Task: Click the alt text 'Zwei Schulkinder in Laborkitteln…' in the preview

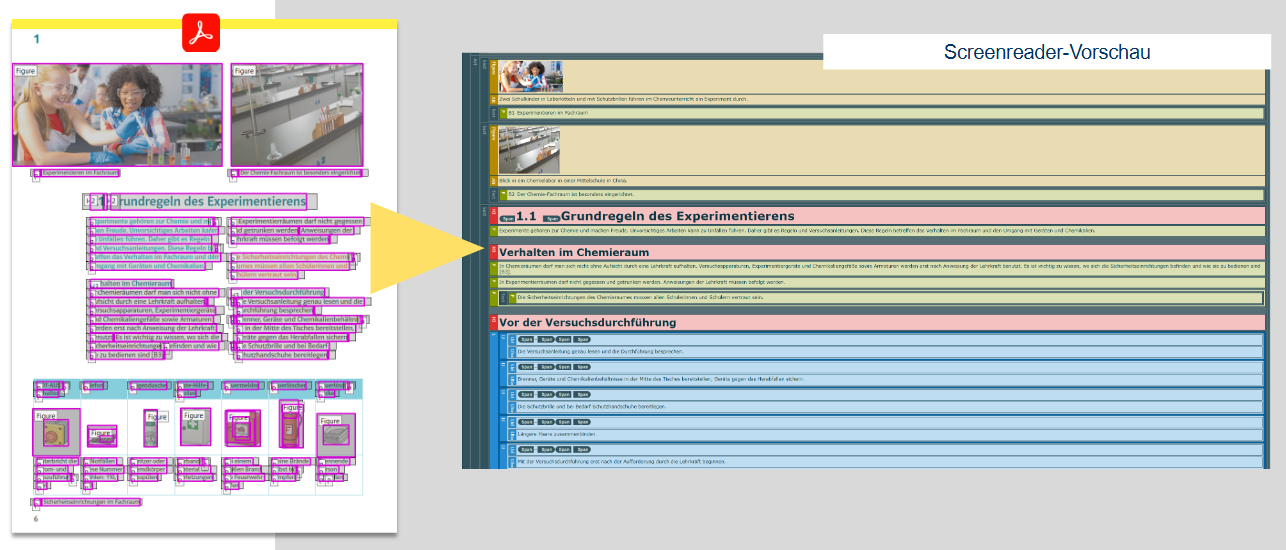Action: point(623,99)
